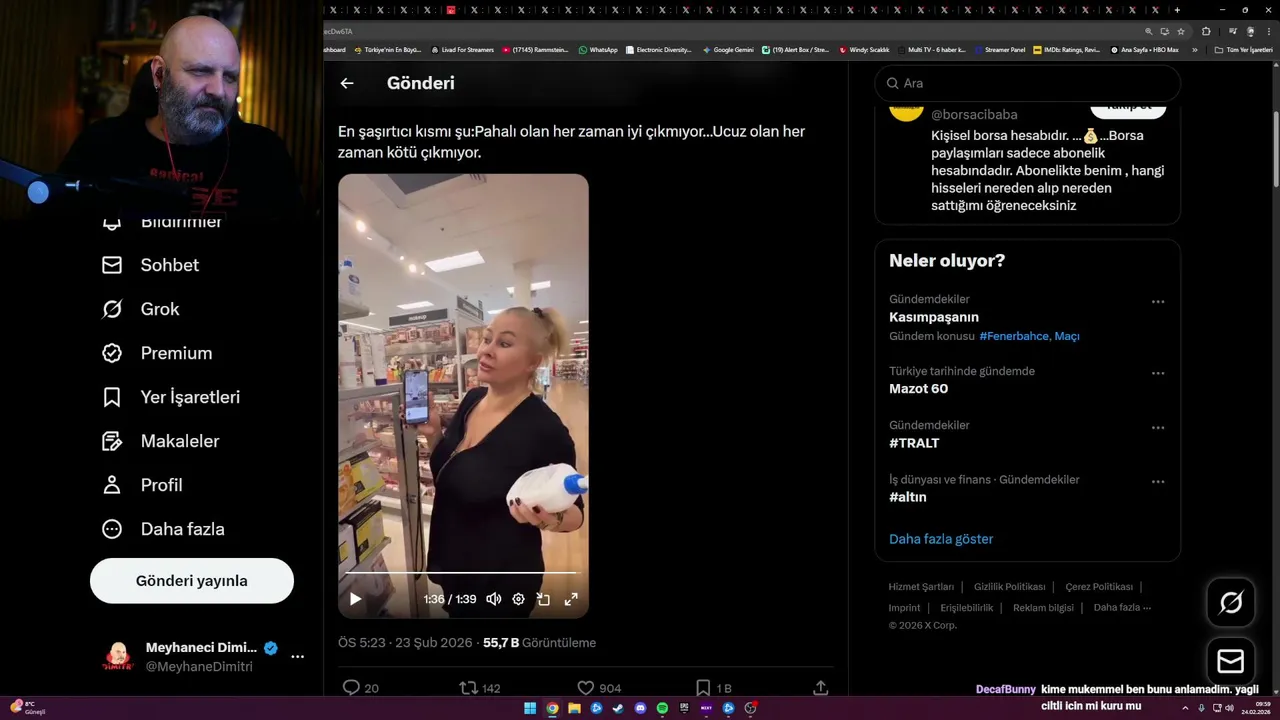Bookmark this page with the star icon

1181,31
